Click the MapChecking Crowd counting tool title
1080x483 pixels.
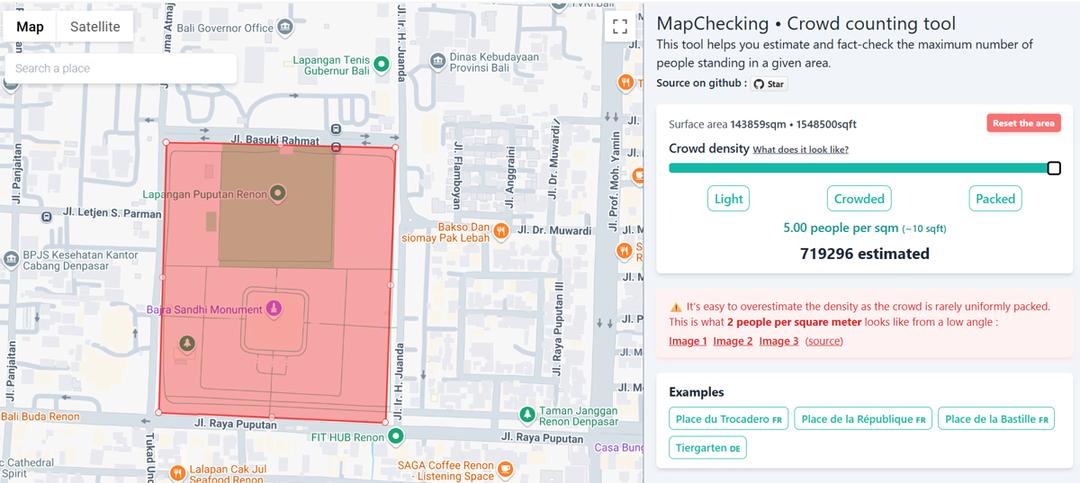tap(806, 23)
